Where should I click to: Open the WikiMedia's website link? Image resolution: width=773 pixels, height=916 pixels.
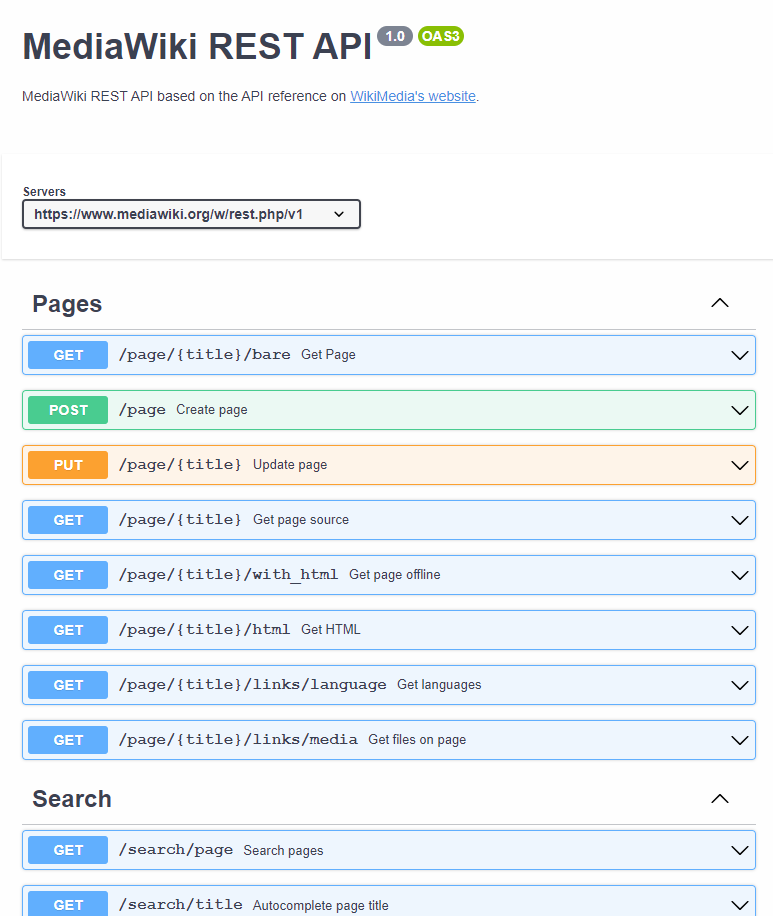[413, 96]
